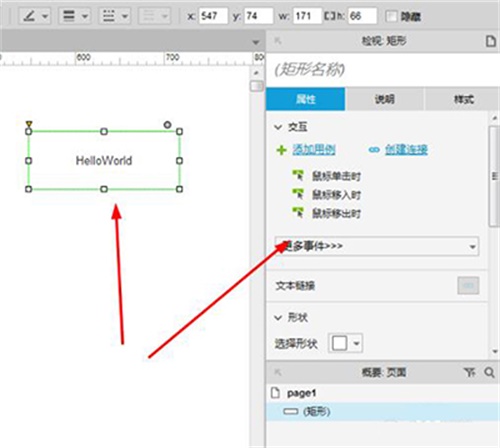Open the line color pen tool
The width and height of the screenshot is (500, 448).
[x=35, y=16]
